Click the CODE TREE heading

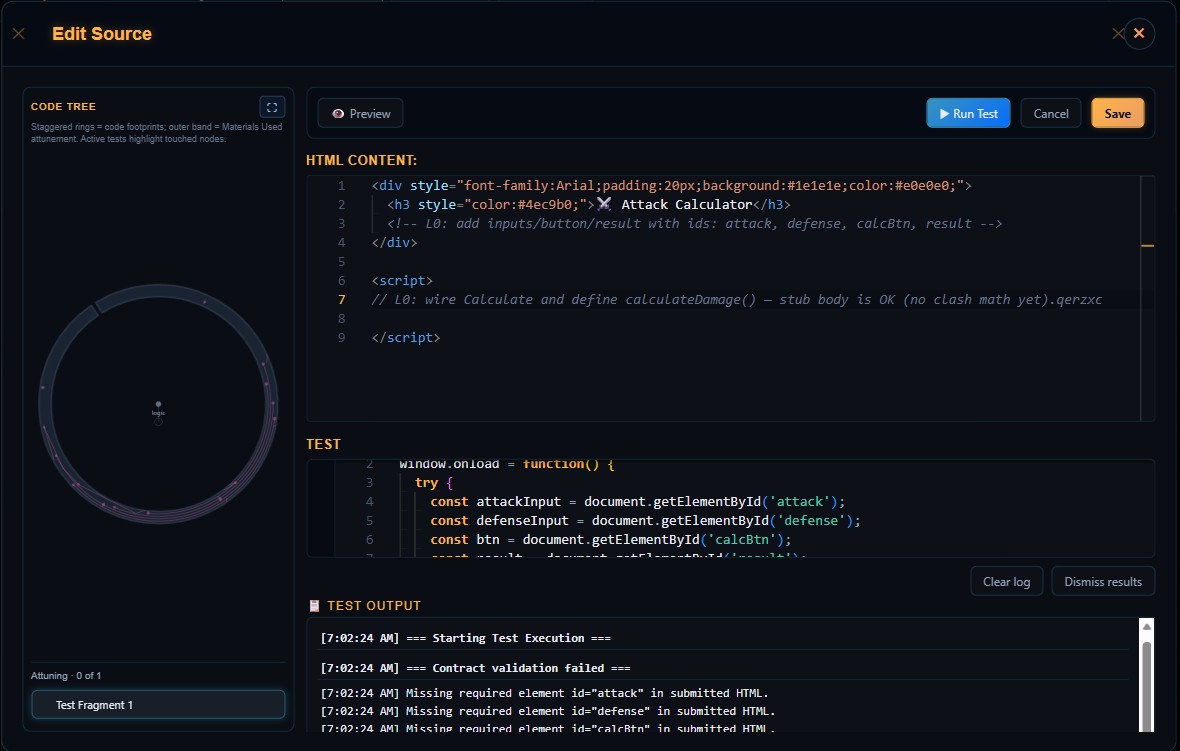click(63, 107)
